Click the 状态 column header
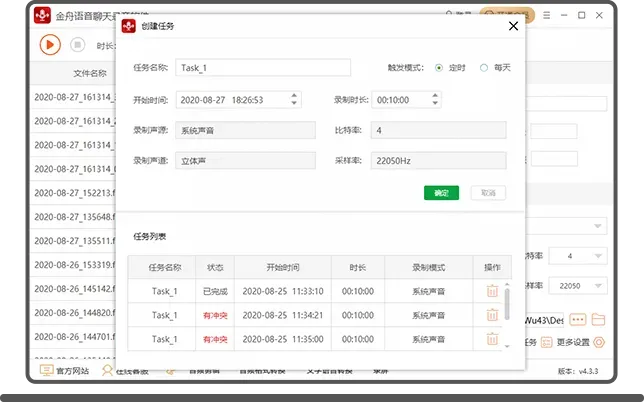 click(215, 267)
